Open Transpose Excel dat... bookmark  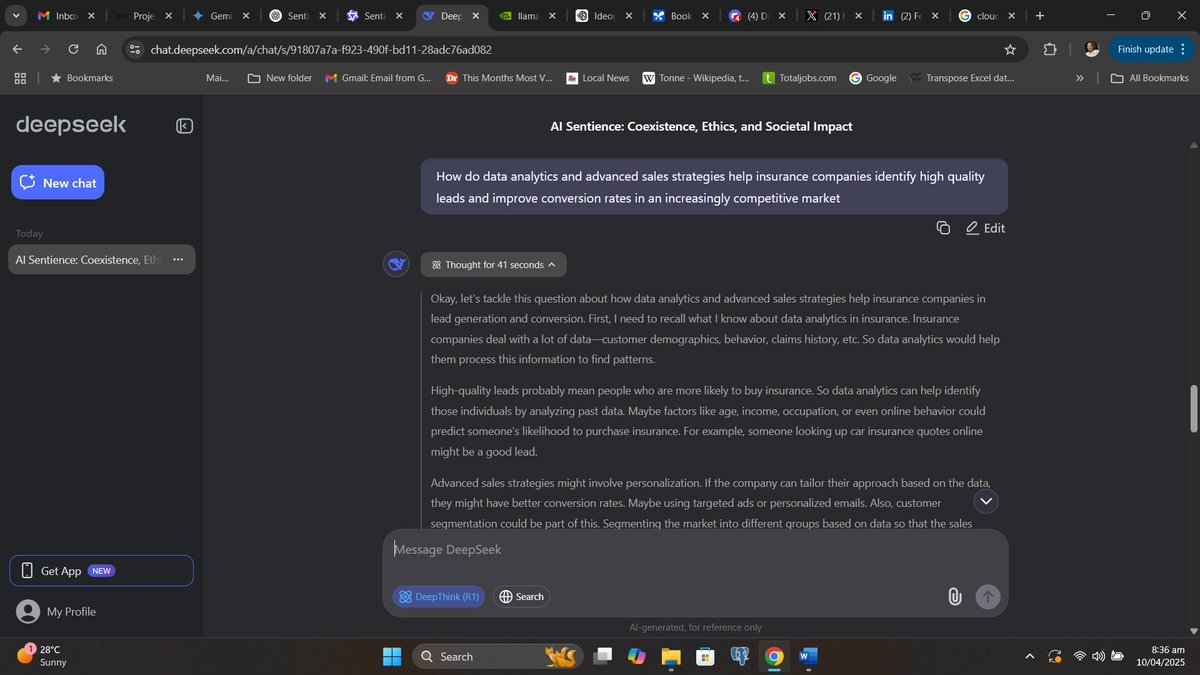[x=962, y=78]
